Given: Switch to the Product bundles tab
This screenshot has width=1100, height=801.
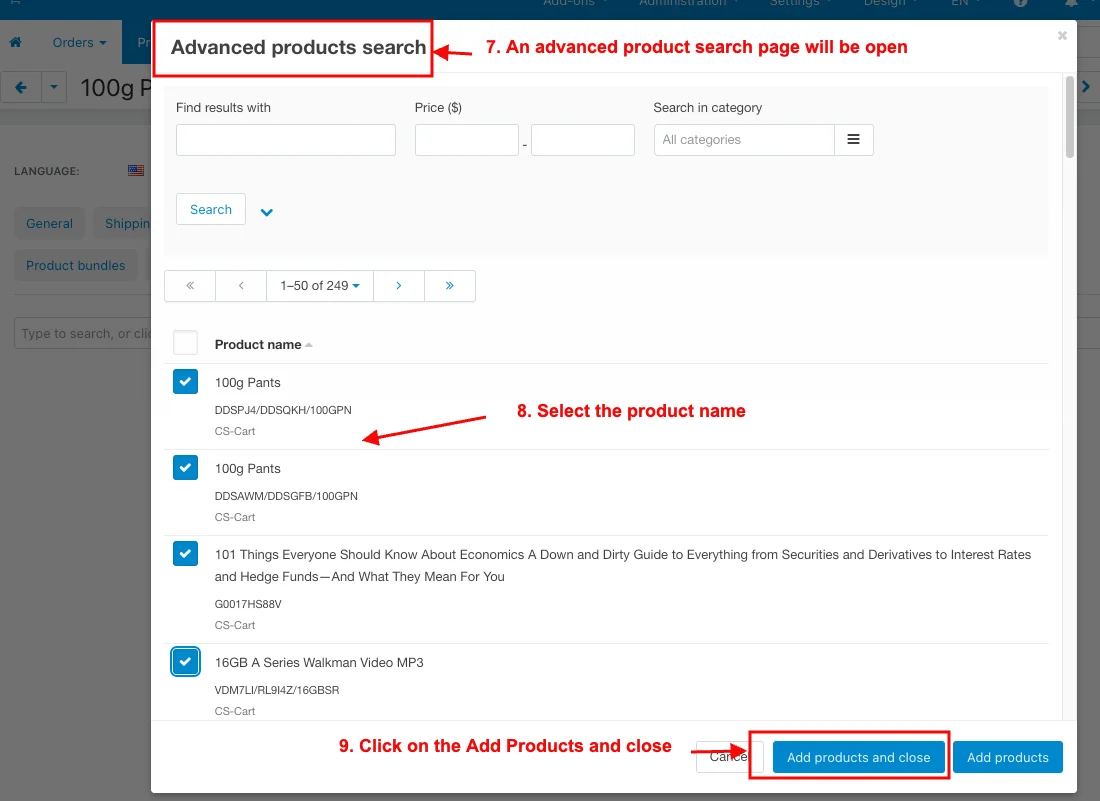Looking at the screenshot, I should pyautogui.click(x=76, y=265).
